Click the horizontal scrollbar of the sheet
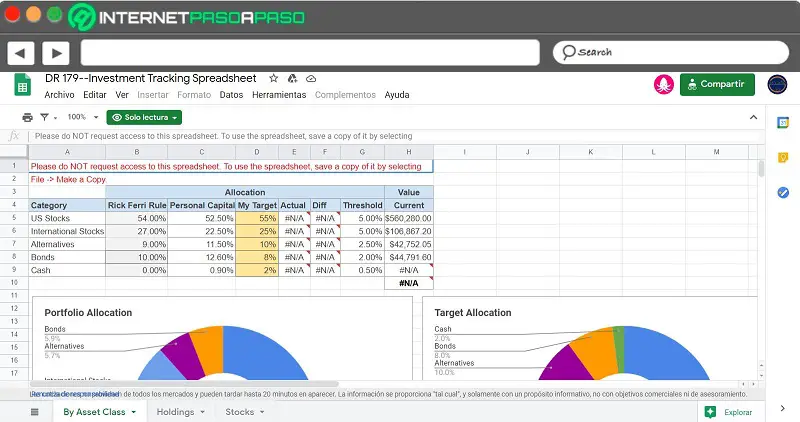This screenshot has height=422, width=800. tap(184, 384)
